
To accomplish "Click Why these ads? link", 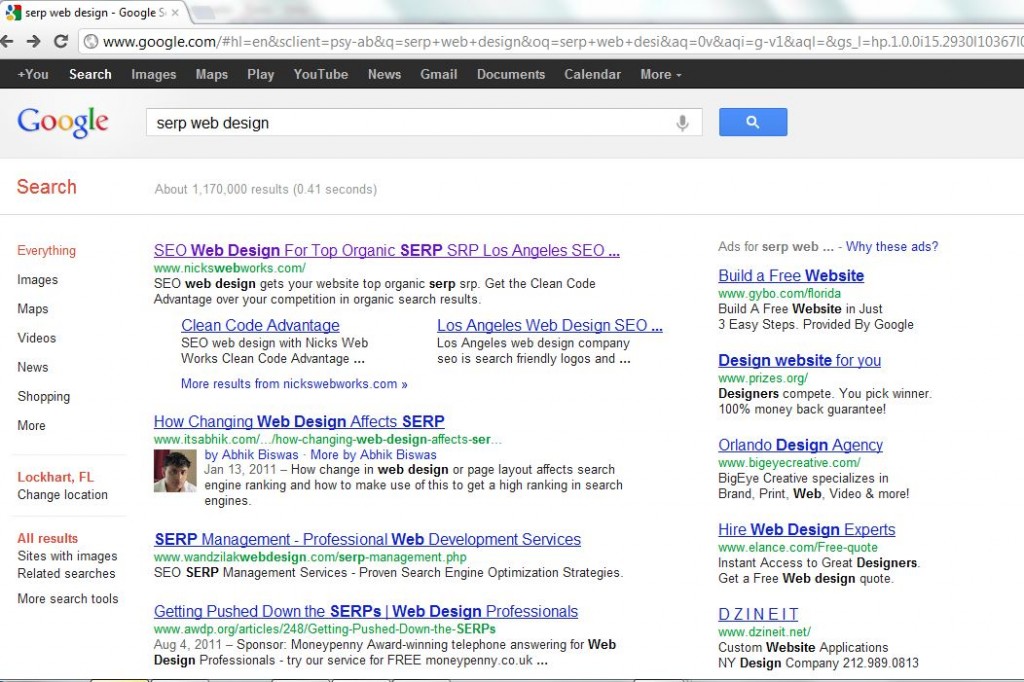I will pos(892,247).
